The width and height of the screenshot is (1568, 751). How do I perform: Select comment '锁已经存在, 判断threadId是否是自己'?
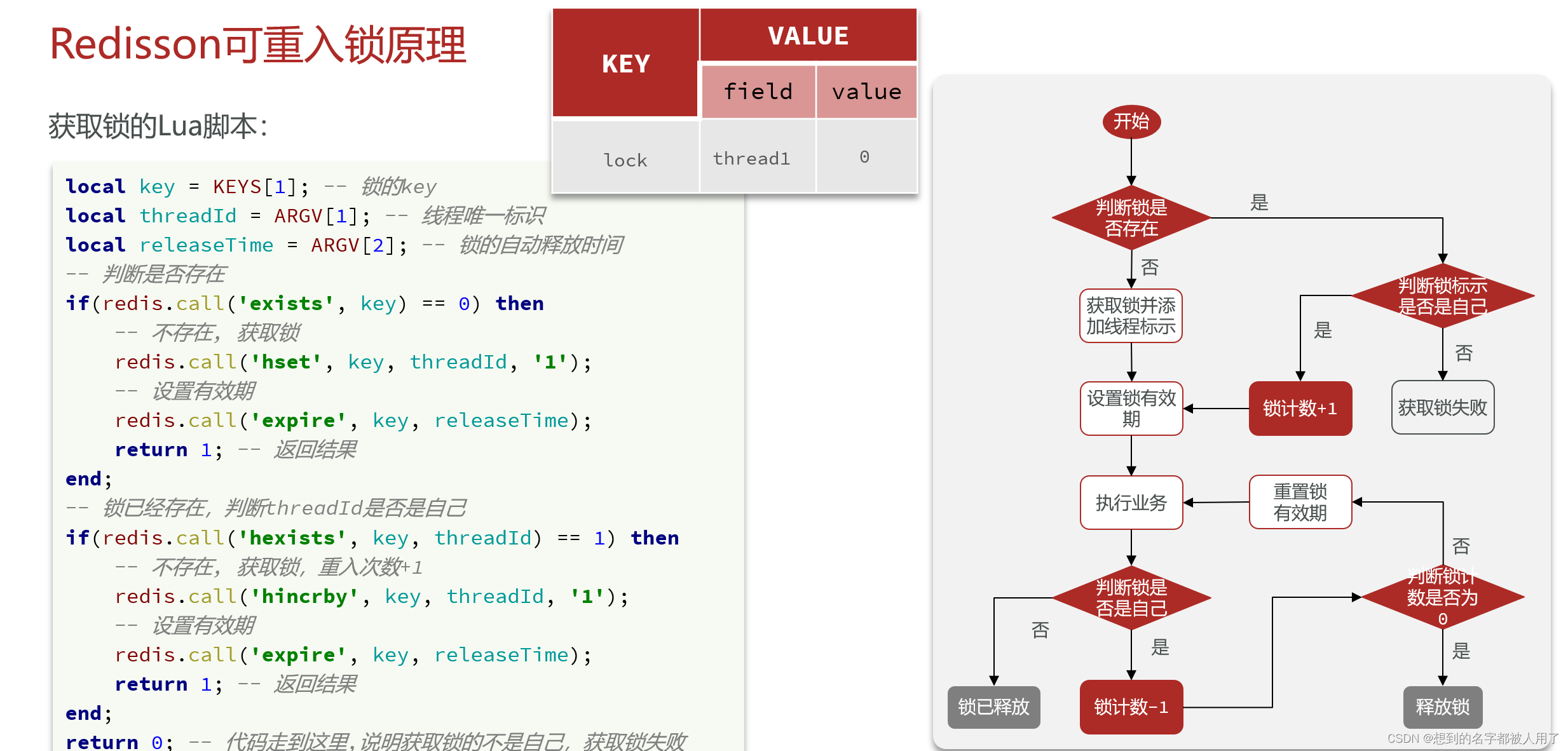pos(285,508)
